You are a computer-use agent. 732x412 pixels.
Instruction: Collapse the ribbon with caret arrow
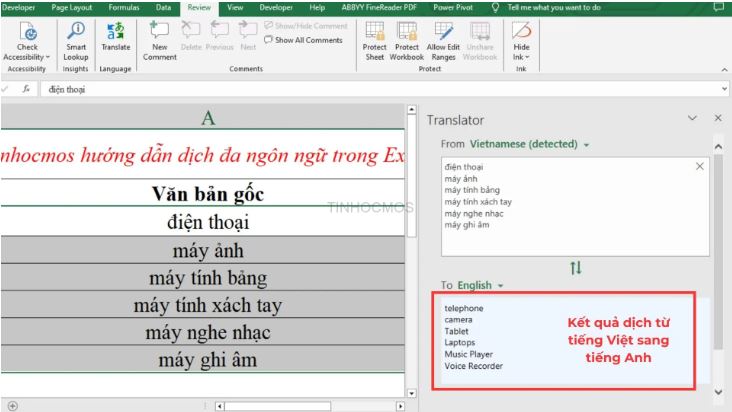click(x=724, y=70)
